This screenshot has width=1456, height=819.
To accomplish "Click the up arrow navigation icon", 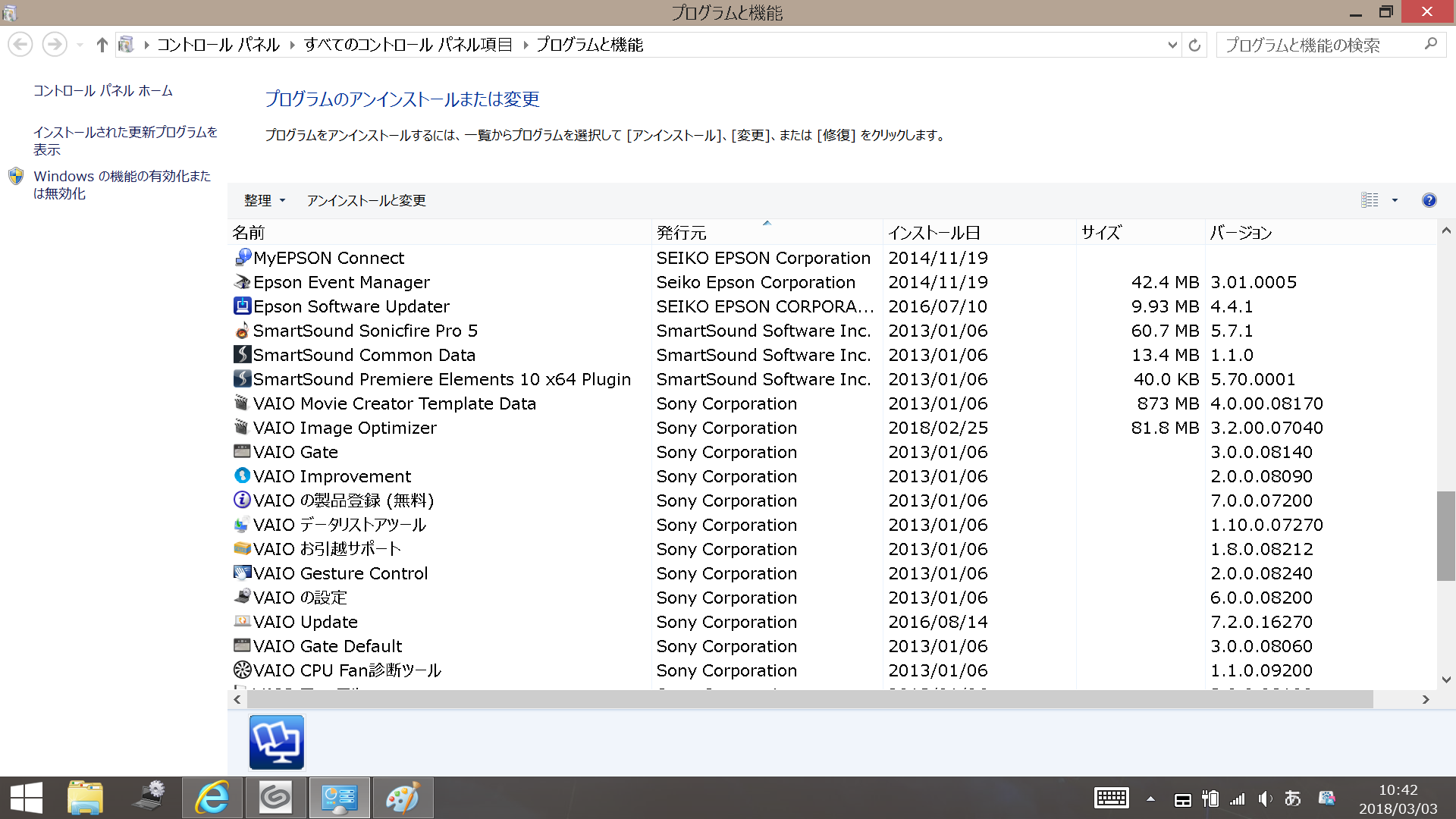I will coord(102,45).
